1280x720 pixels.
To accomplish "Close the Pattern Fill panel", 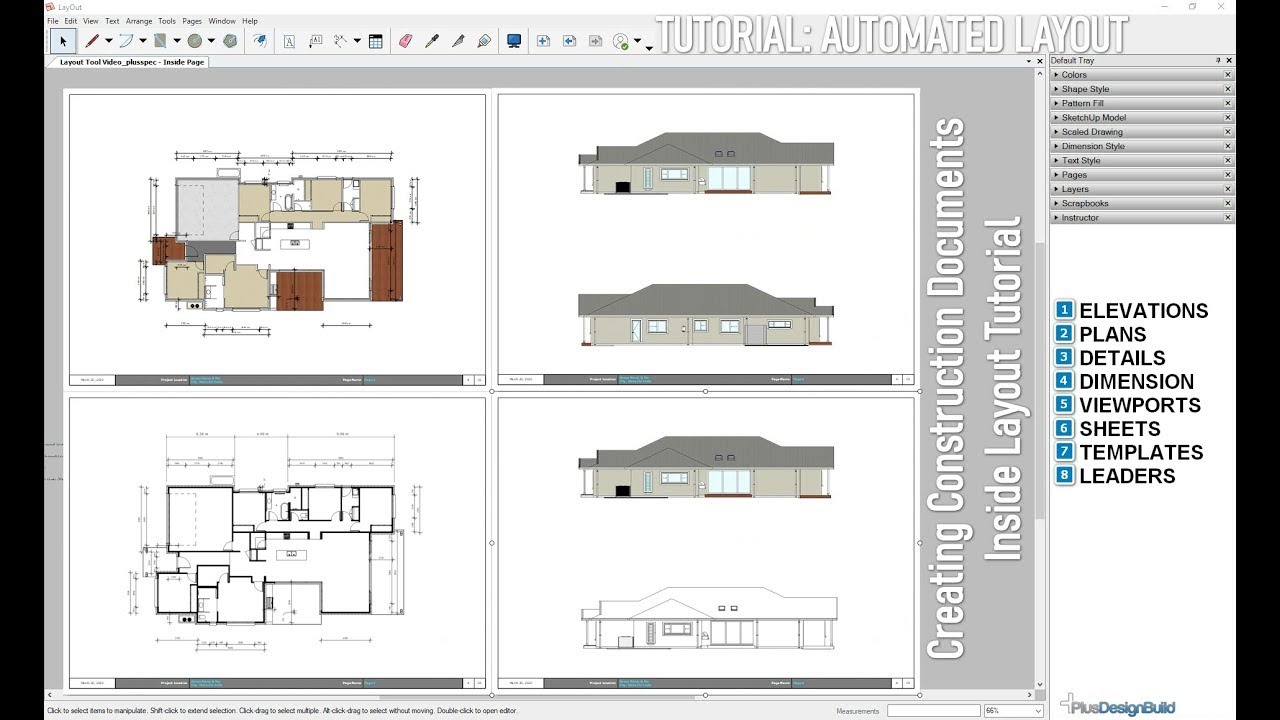I will [1228, 103].
